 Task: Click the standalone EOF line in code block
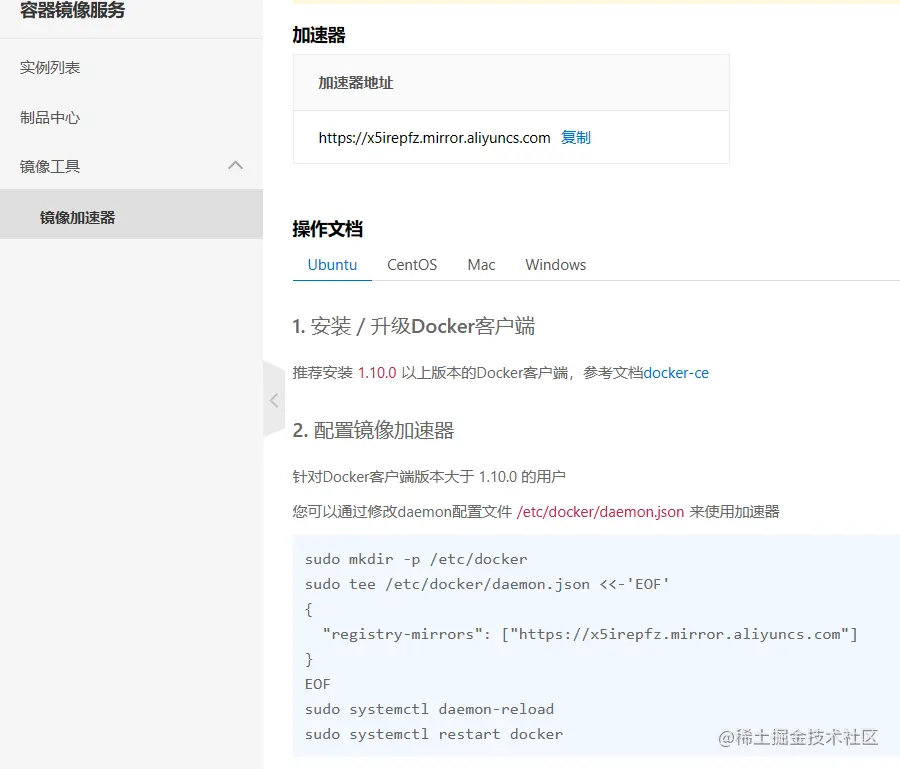tap(318, 684)
